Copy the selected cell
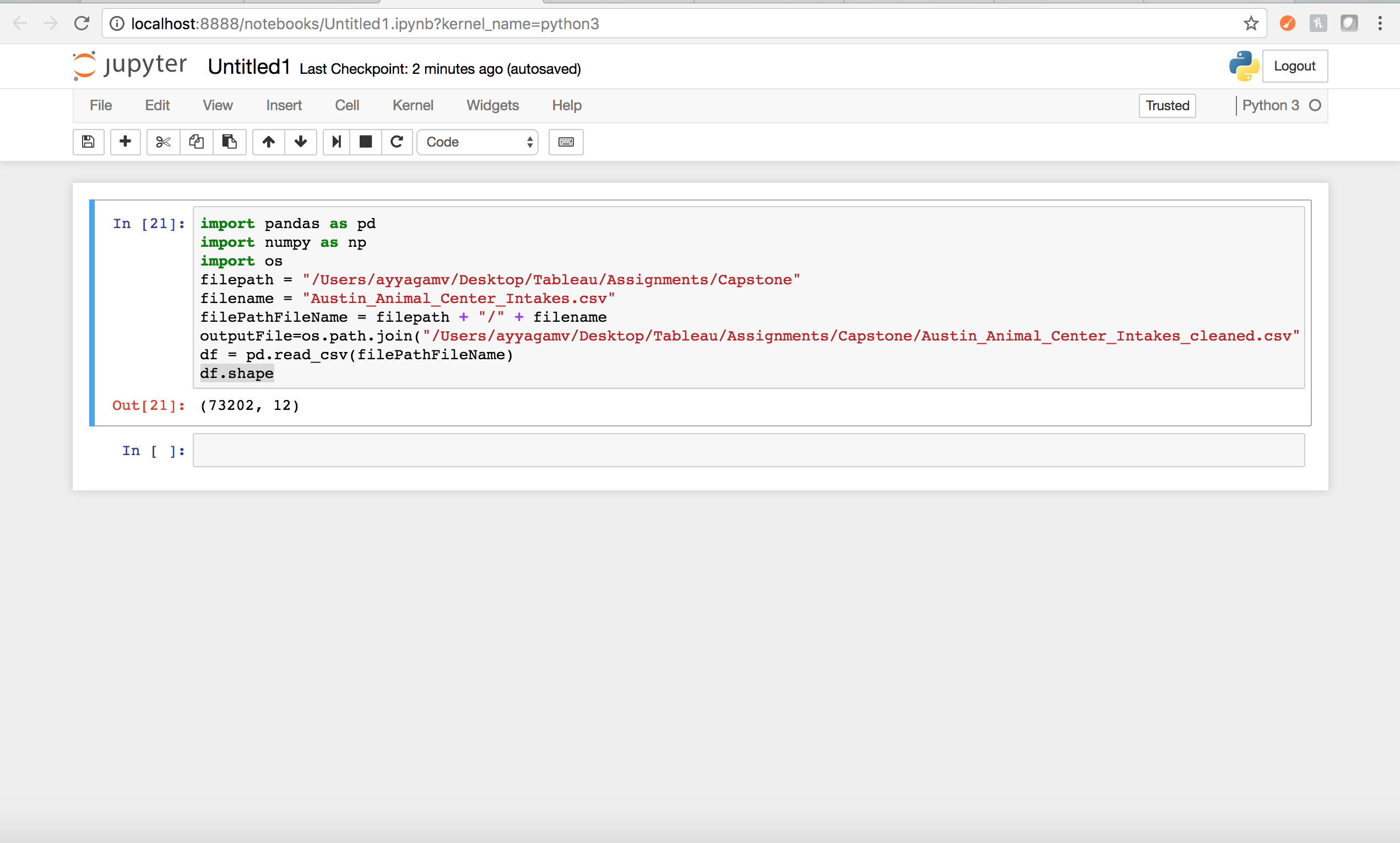The image size is (1400, 843). tap(196, 142)
